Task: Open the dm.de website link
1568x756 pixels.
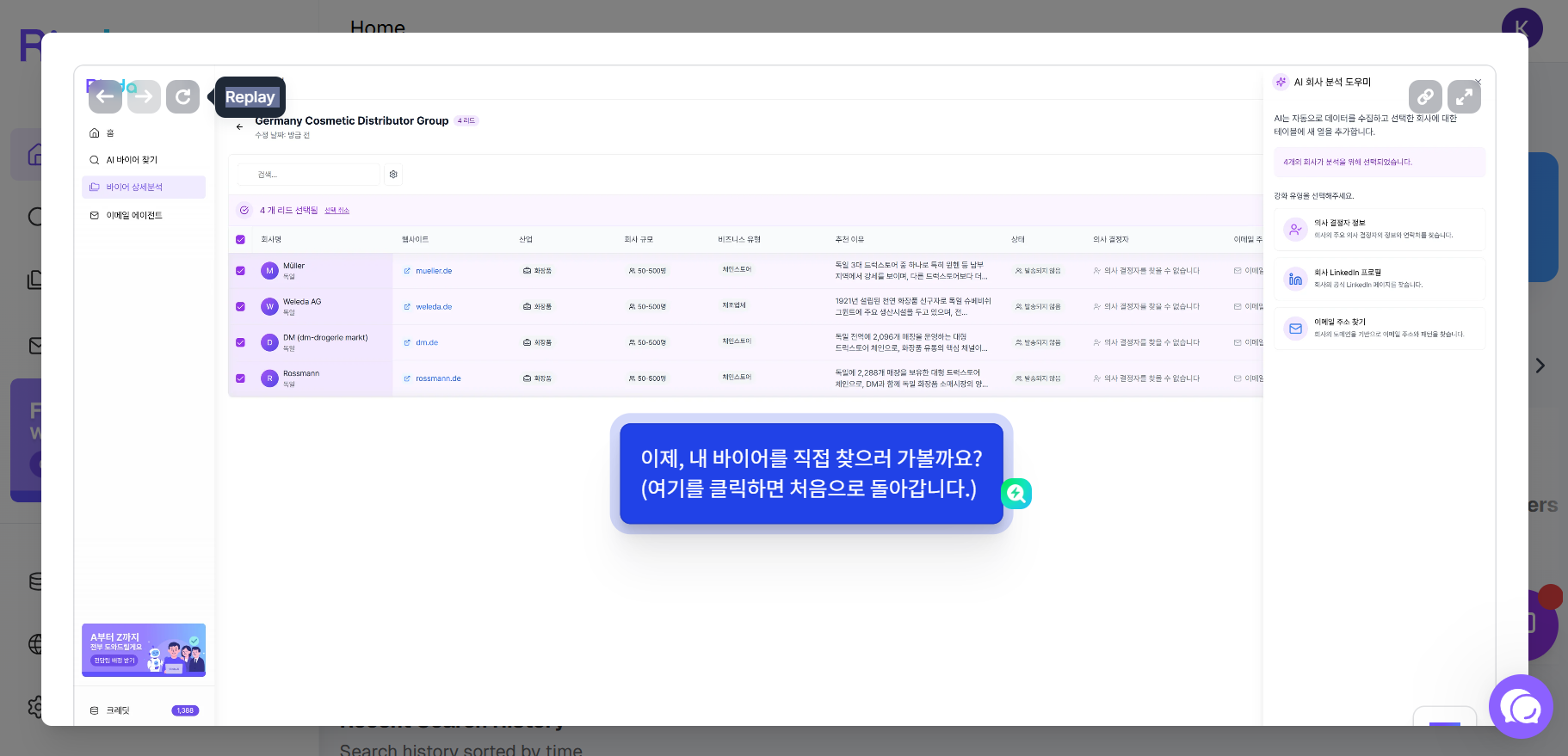Action: point(427,342)
